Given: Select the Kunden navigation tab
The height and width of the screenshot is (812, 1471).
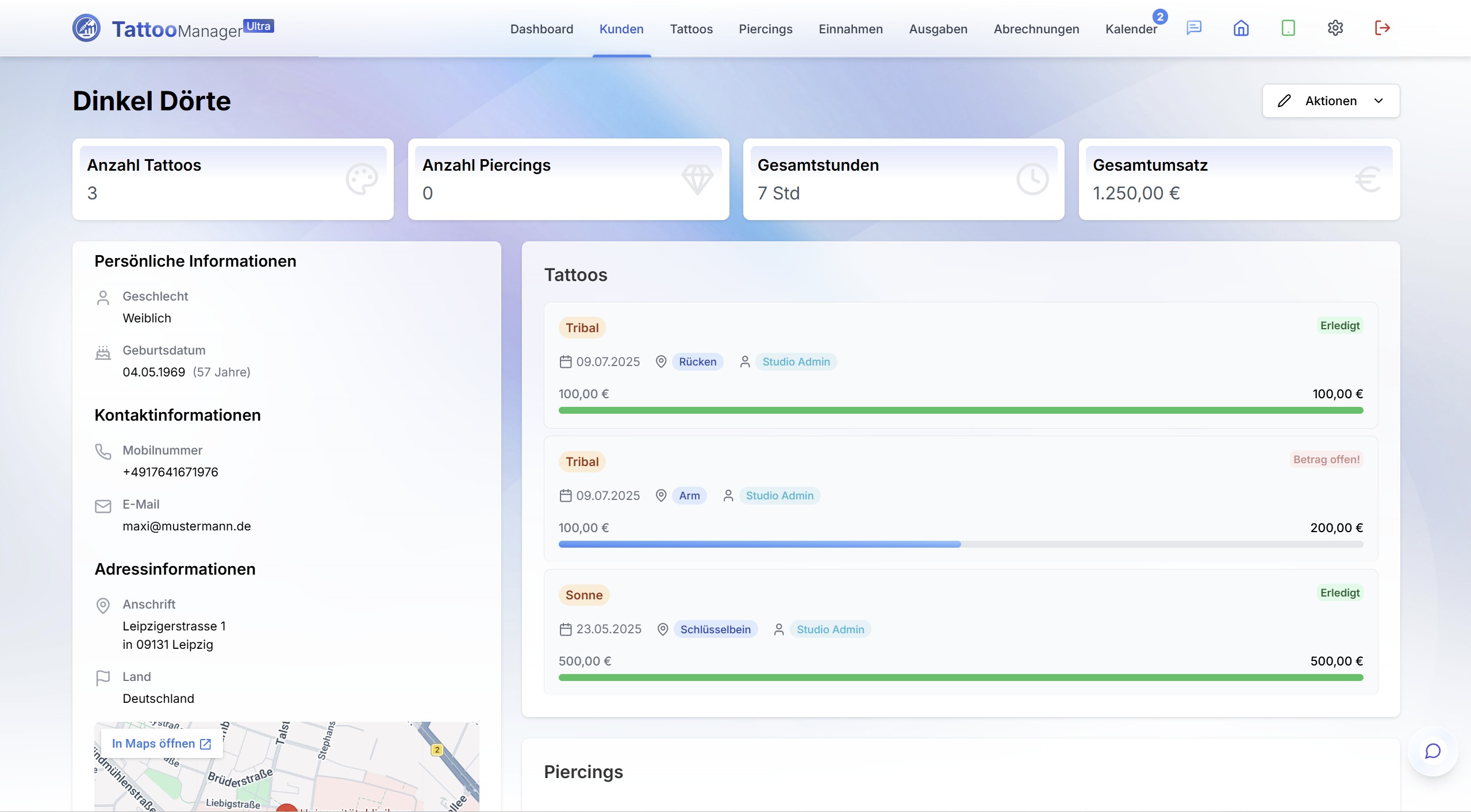Looking at the screenshot, I should point(621,29).
